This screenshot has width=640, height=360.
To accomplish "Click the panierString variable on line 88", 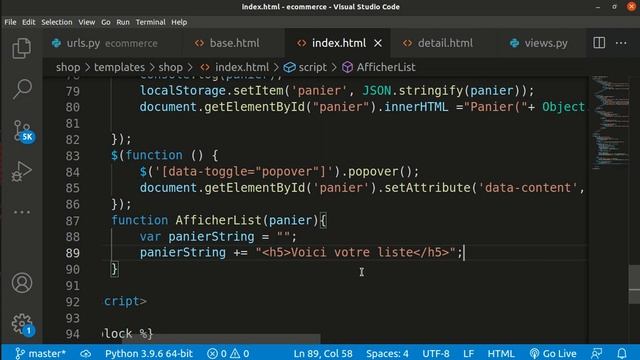I will (211, 236).
